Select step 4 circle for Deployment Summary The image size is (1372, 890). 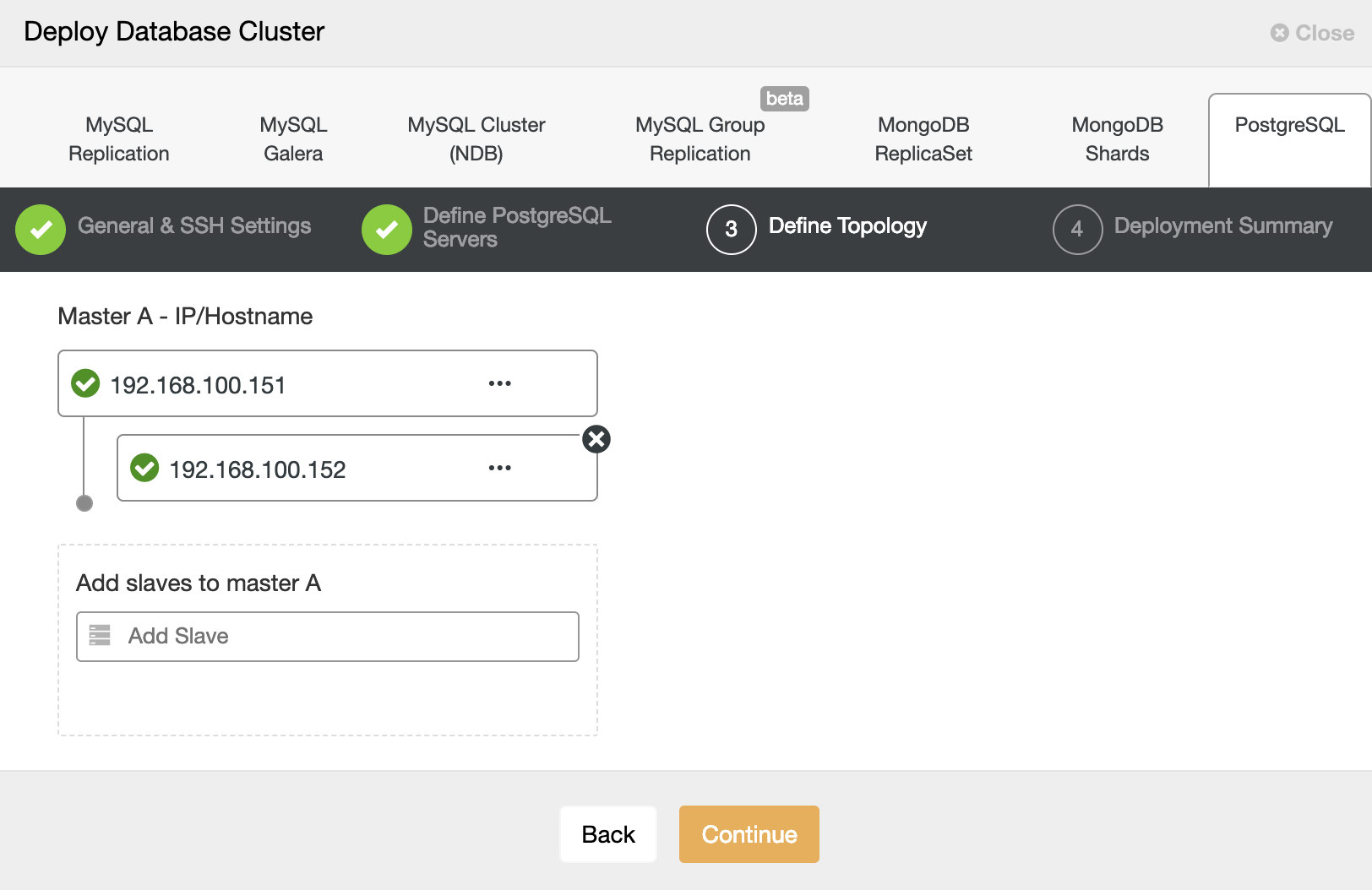coord(1077,229)
